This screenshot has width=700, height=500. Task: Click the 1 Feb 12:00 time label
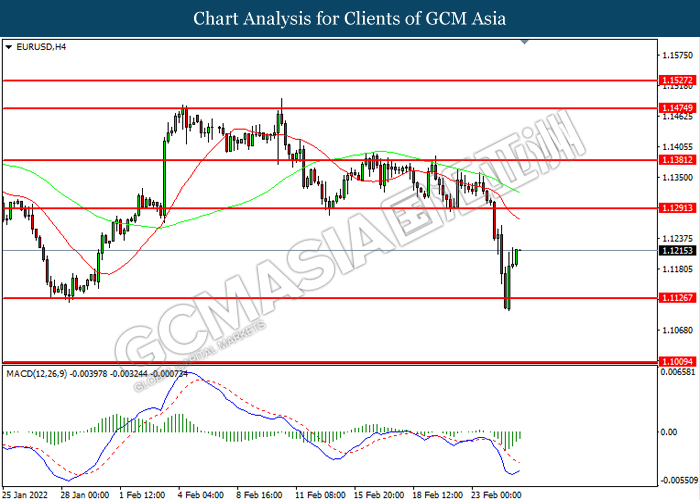click(142, 495)
